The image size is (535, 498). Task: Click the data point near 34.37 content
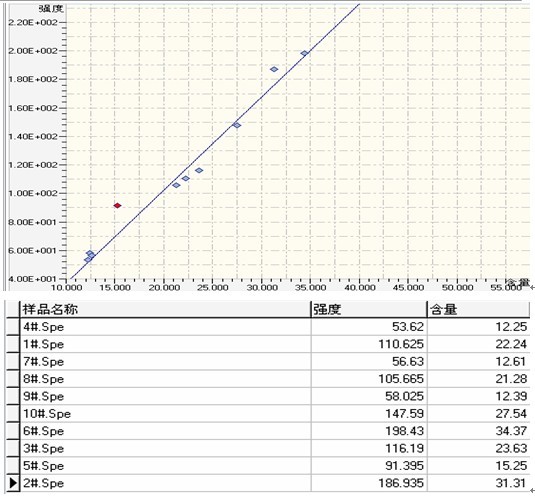[x=304, y=53]
